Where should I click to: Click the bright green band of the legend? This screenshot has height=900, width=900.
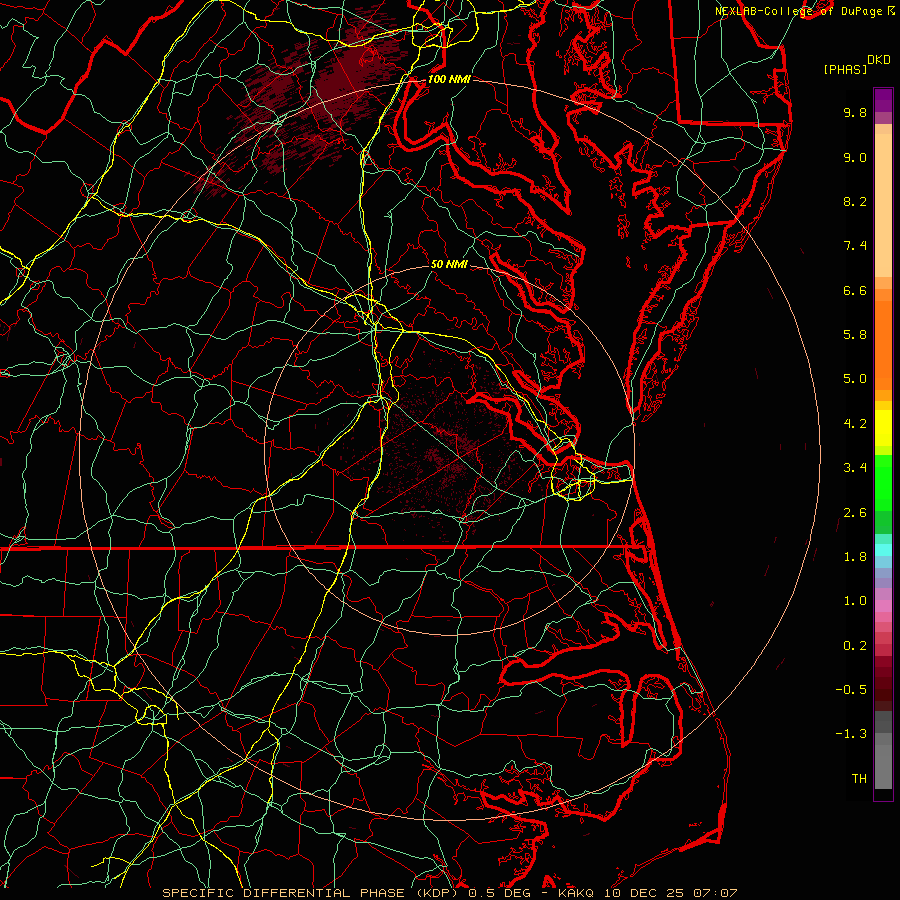[x=883, y=482]
